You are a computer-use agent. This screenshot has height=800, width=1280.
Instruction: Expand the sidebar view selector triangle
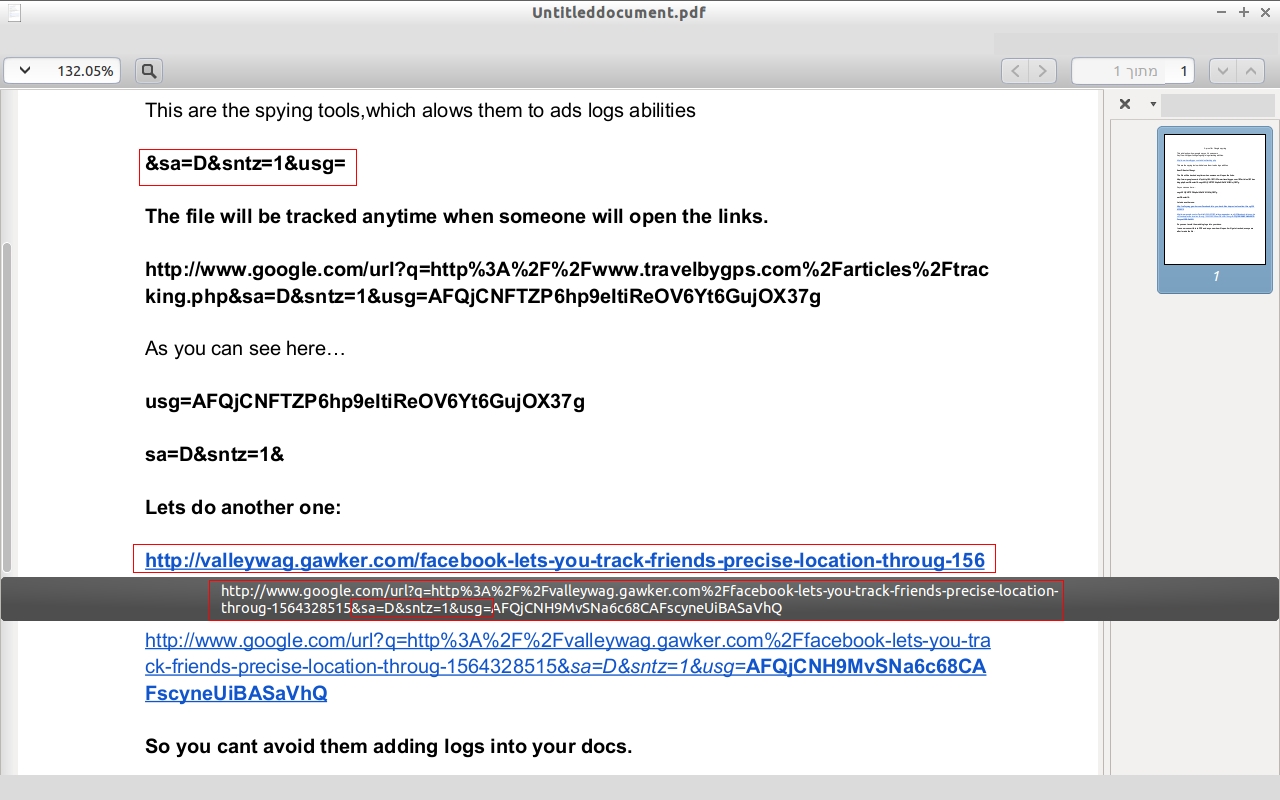click(1153, 104)
